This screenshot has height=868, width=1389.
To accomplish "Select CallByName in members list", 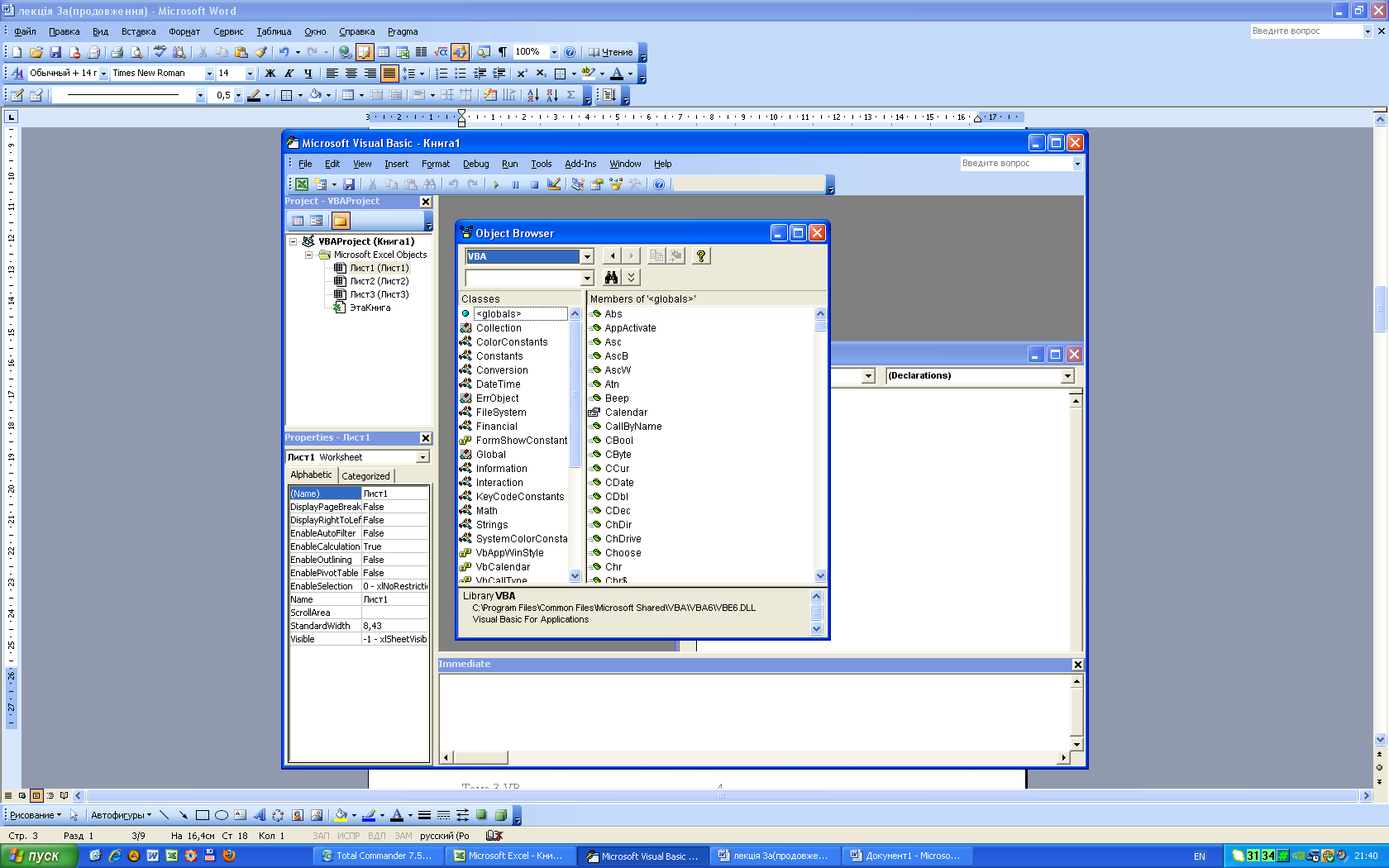I will pyautogui.click(x=633, y=427).
